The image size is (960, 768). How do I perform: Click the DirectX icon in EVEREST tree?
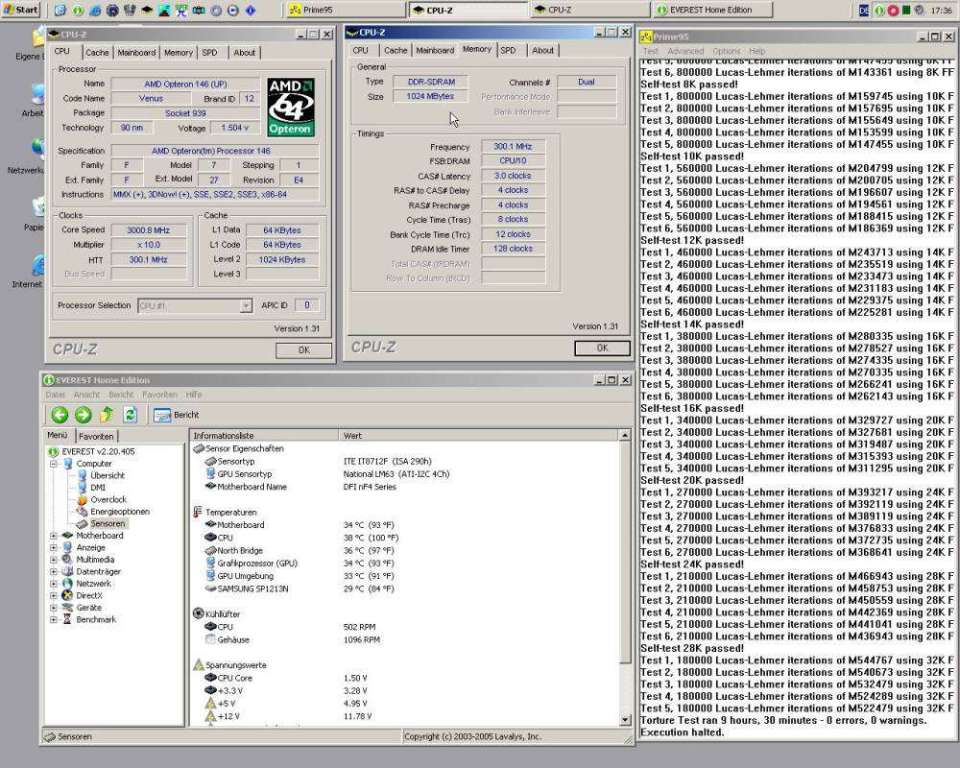click(67, 595)
